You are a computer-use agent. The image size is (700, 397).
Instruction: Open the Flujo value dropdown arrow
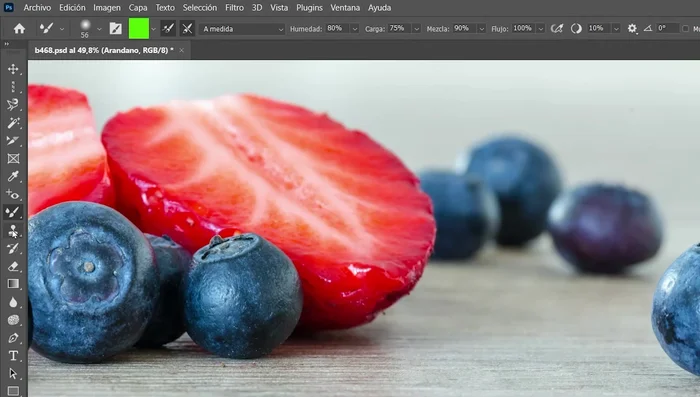[x=541, y=29]
